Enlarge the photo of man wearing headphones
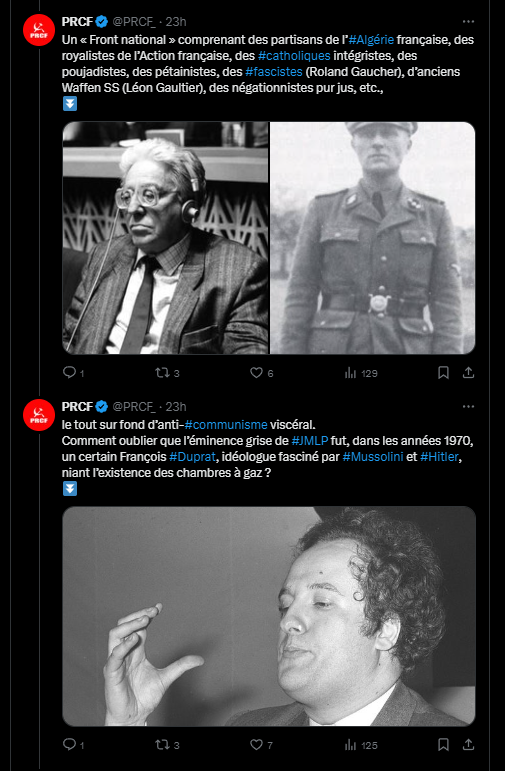This screenshot has height=771, width=505. click(x=165, y=238)
